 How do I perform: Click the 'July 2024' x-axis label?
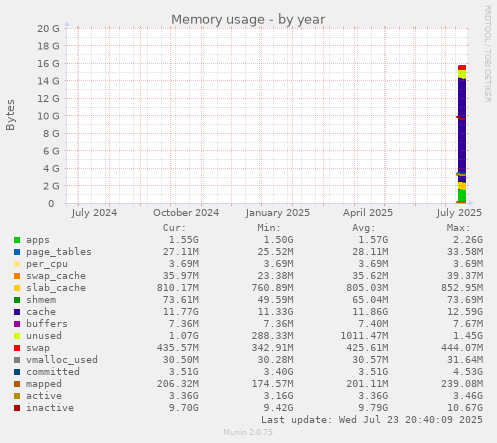click(94, 213)
